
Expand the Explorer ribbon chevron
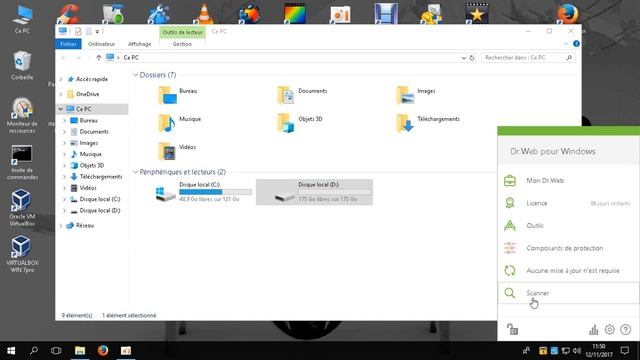[x=566, y=44]
